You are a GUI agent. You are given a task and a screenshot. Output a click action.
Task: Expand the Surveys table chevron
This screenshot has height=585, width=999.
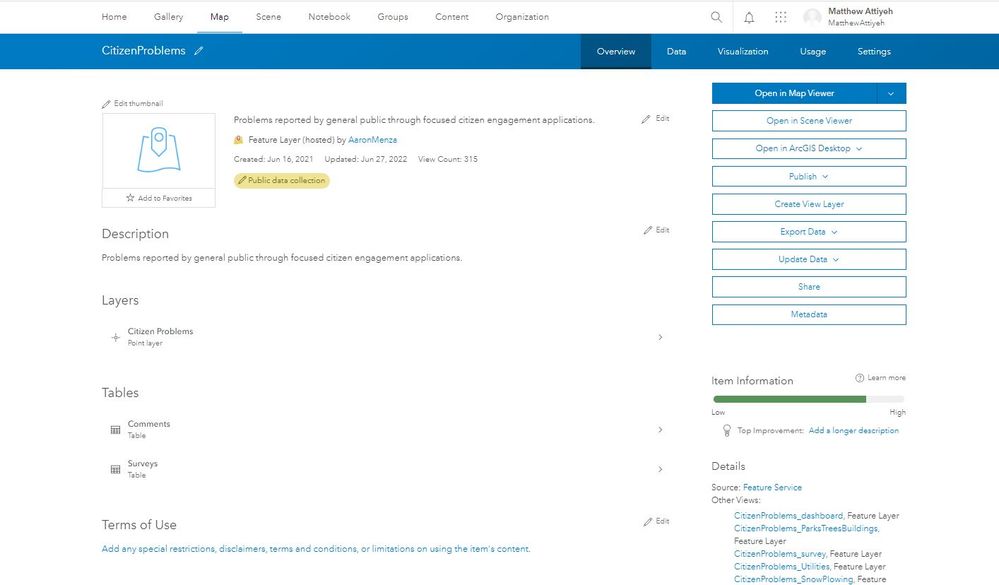660,469
